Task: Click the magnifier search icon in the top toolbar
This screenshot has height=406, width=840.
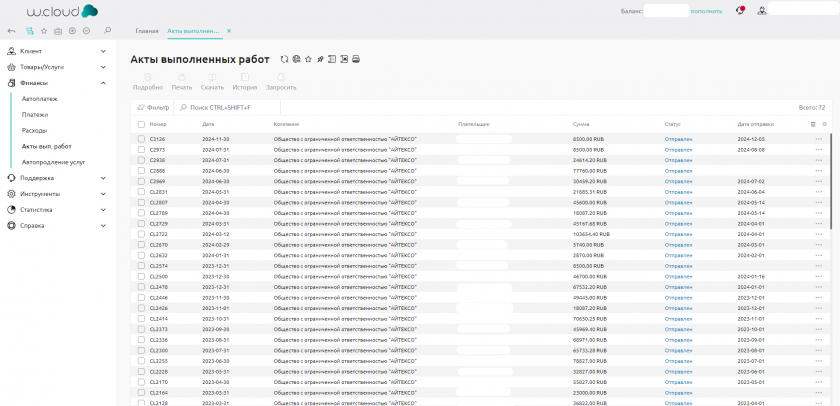Action: pyautogui.click(x=107, y=31)
